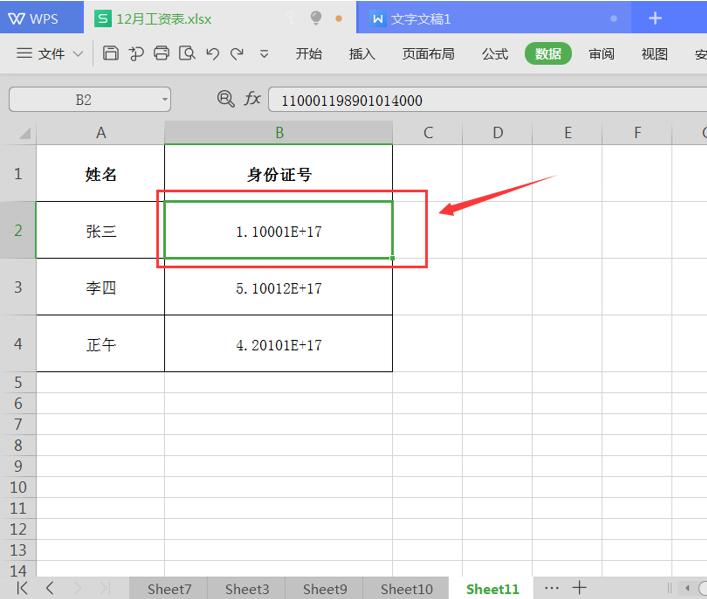Image resolution: width=707 pixels, height=599 pixels.
Task: Click the Redo icon
Action: [x=237, y=54]
